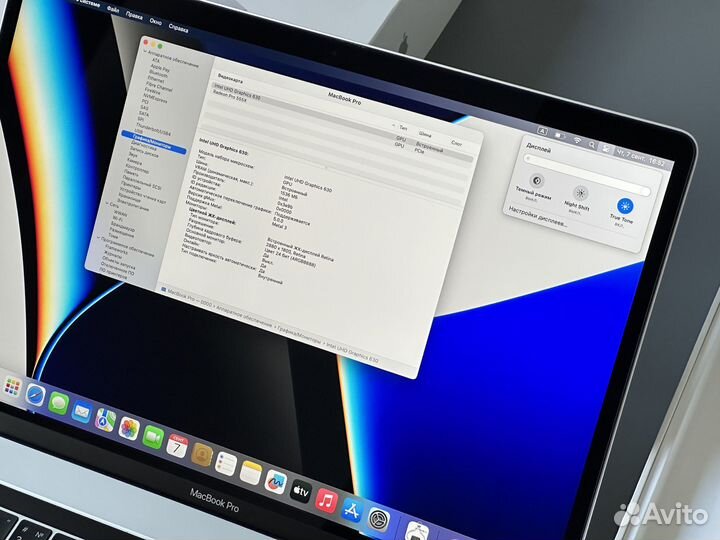720x540 pixels.
Task: Open Maps app in the Dock
Action: click(105, 420)
